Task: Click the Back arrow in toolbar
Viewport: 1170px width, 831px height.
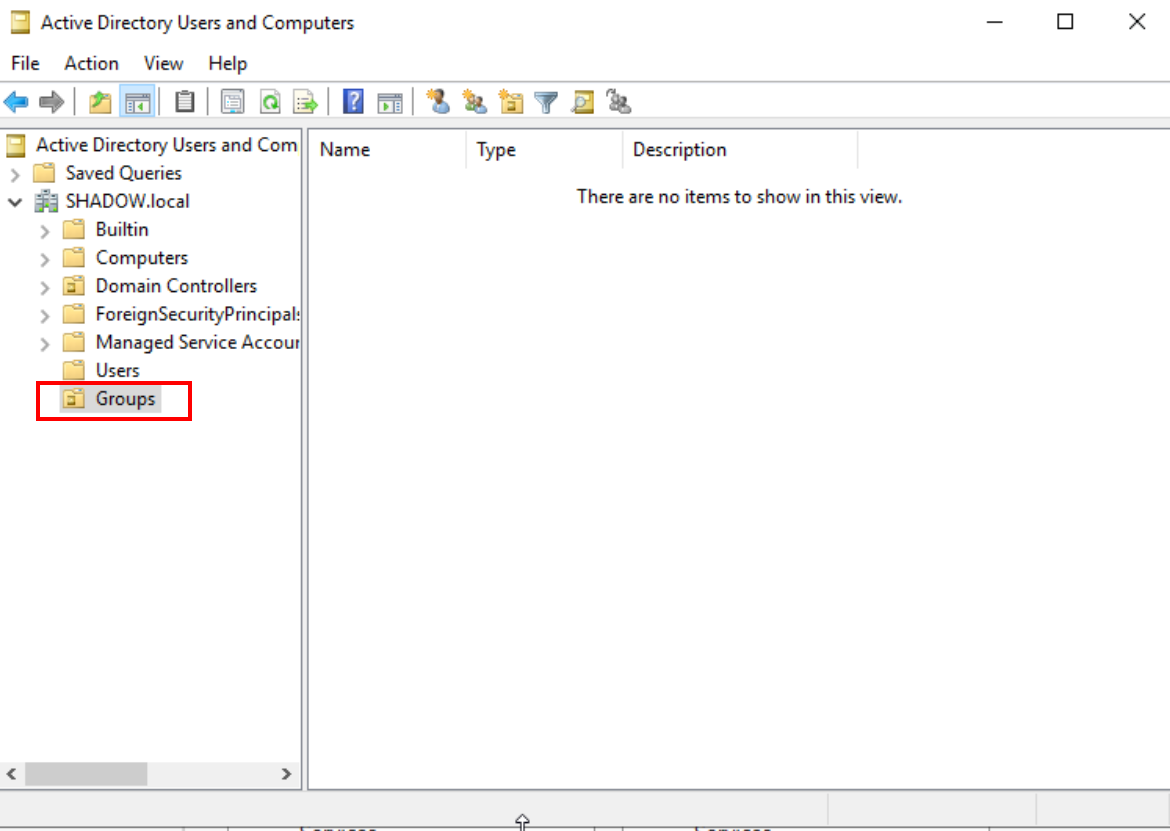Action: tap(16, 102)
